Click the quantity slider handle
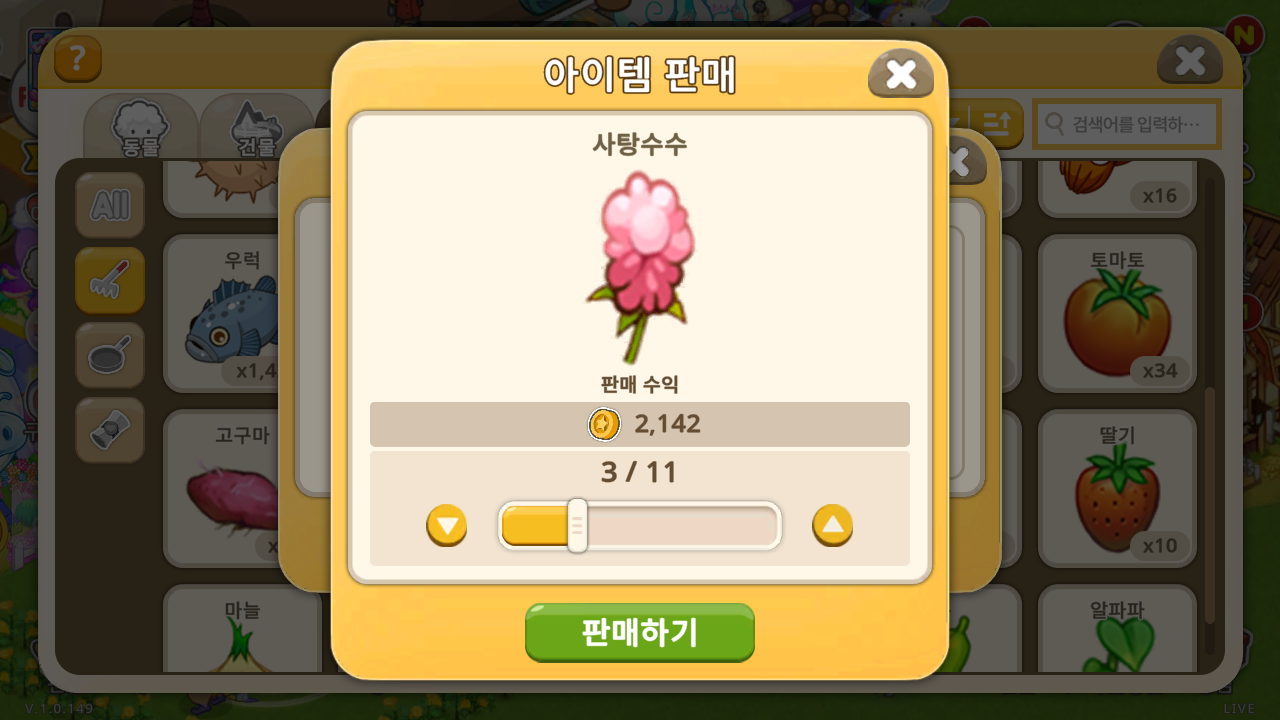The height and width of the screenshot is (720, 1280). [577, 525]
